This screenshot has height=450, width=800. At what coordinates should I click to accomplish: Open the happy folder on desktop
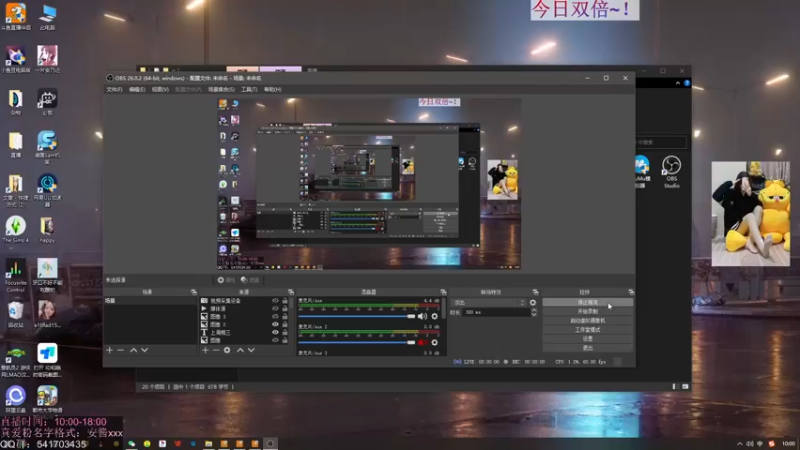click(47, 230)
